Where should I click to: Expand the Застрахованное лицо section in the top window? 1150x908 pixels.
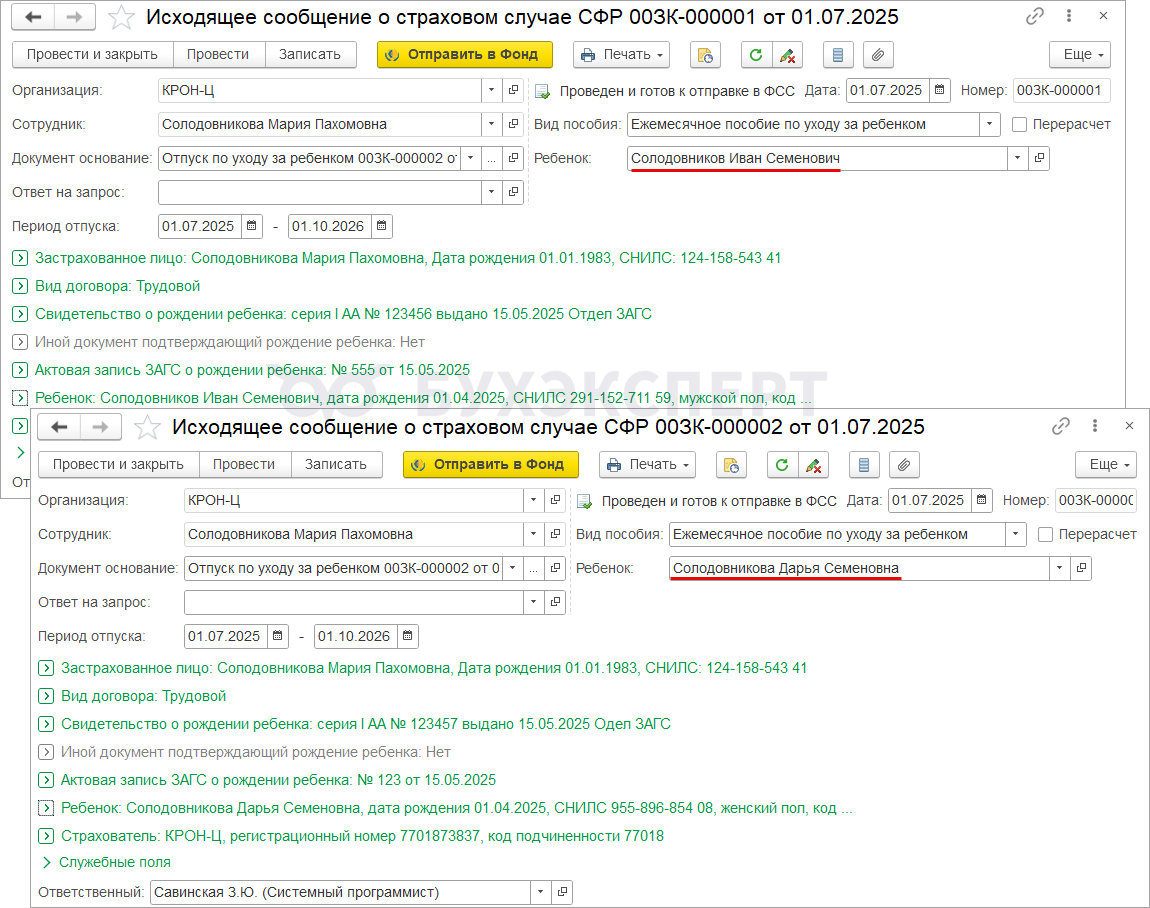point(21,258)
